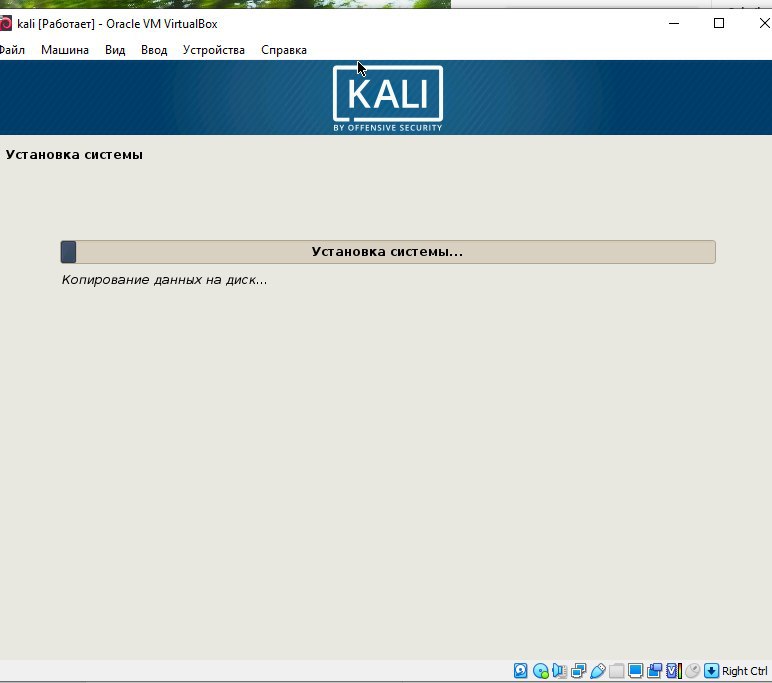Click the hard disk activity status icon
This screenshot has width=772, height=683.
[520, 670]
